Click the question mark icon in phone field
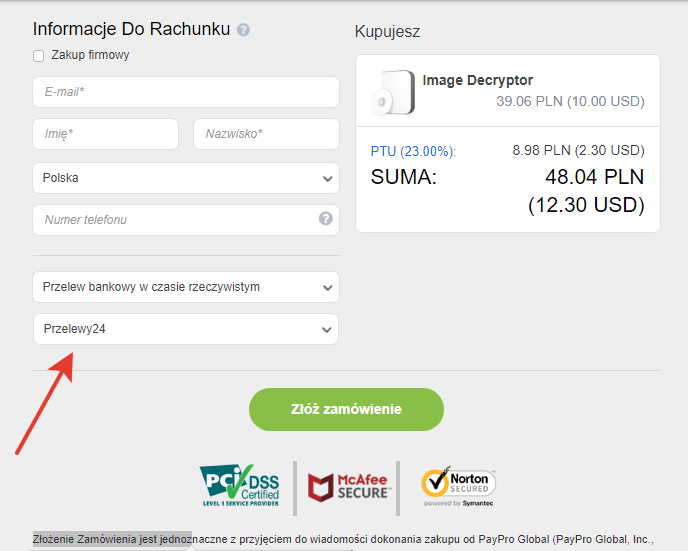Viewport: 688px width, 551px height. click(325, 219)
